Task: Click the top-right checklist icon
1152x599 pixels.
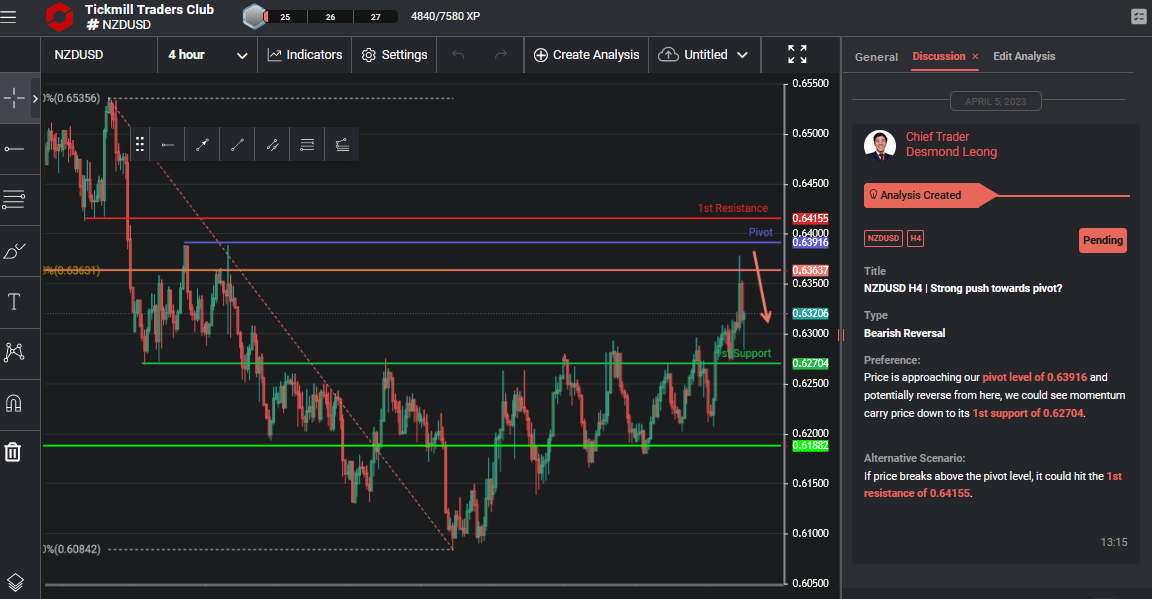Action: [x=1139, y=16]
